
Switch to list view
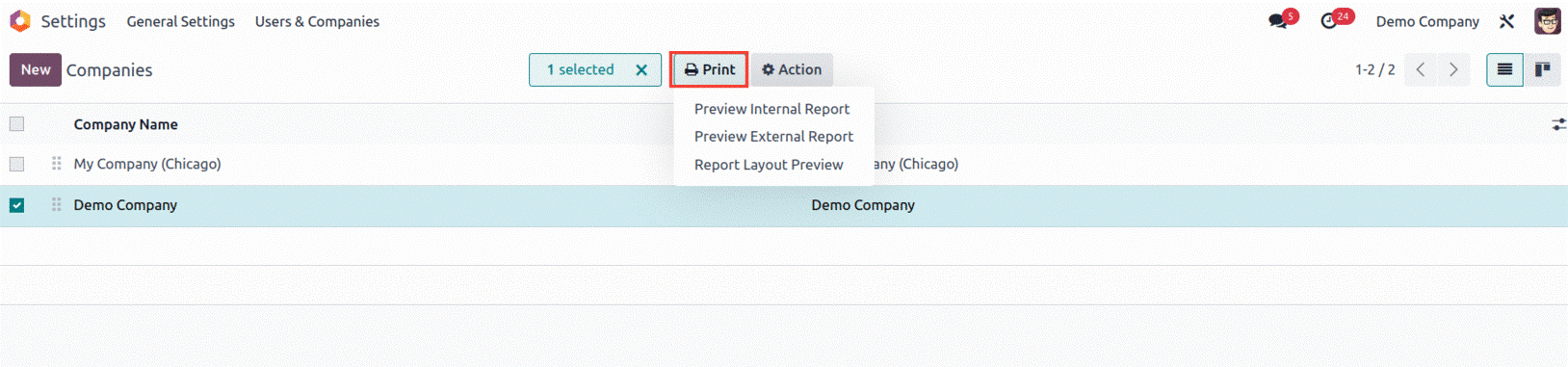click(x=1504, y=69)
